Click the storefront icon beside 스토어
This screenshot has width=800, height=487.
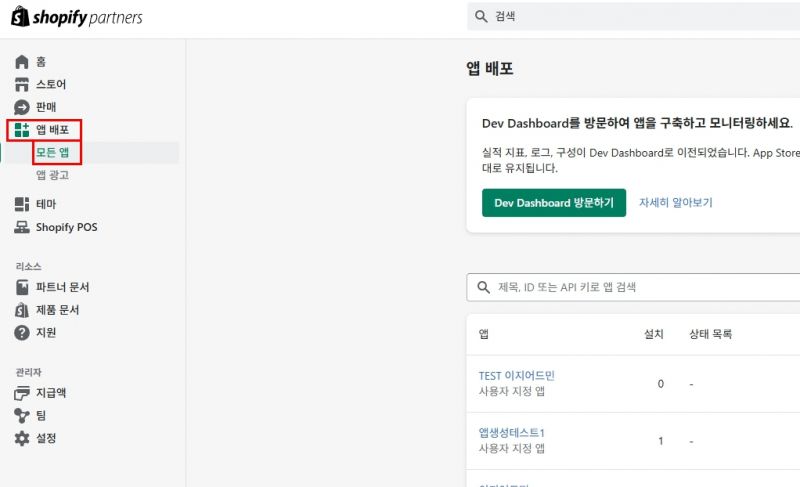22,85
